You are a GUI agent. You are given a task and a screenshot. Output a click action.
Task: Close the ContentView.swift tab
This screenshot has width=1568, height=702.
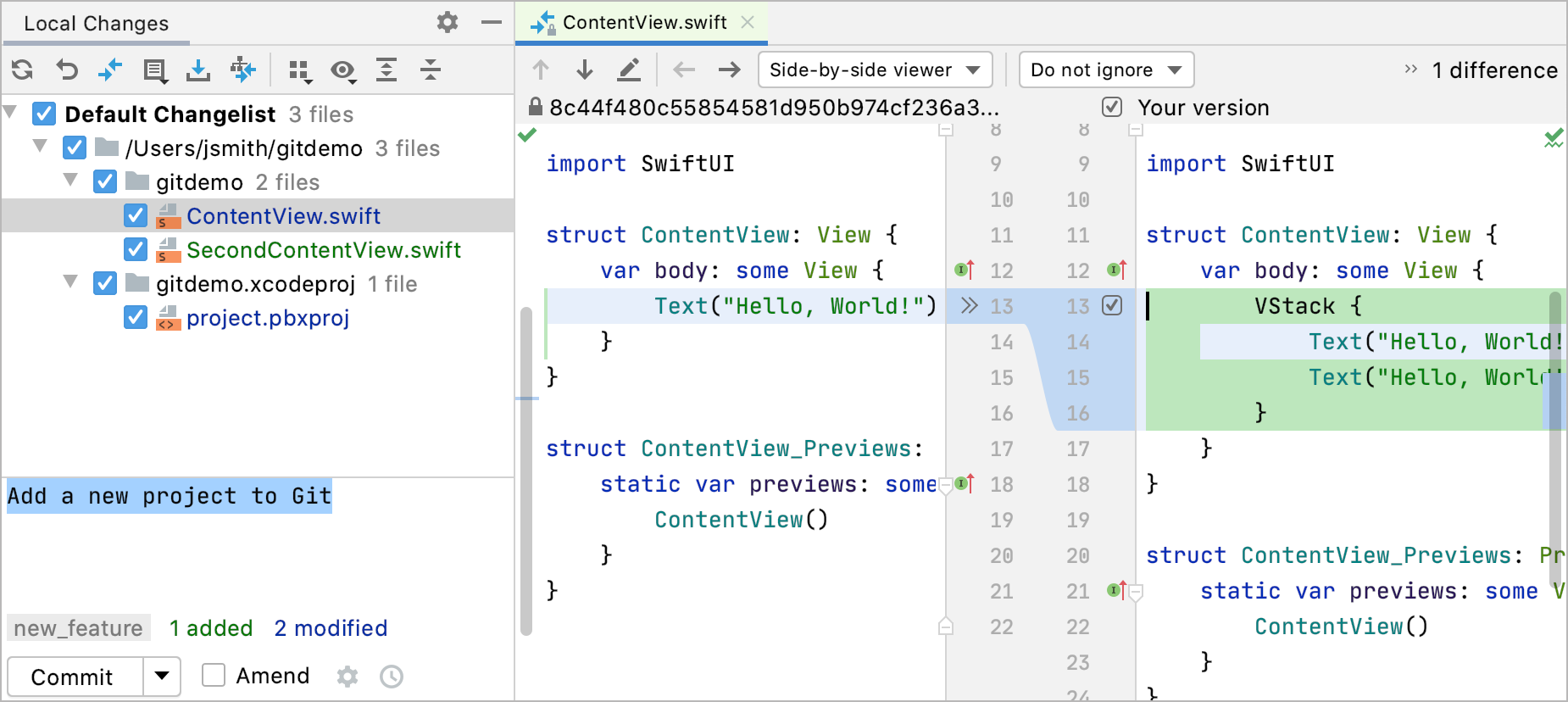coord(748,22)
